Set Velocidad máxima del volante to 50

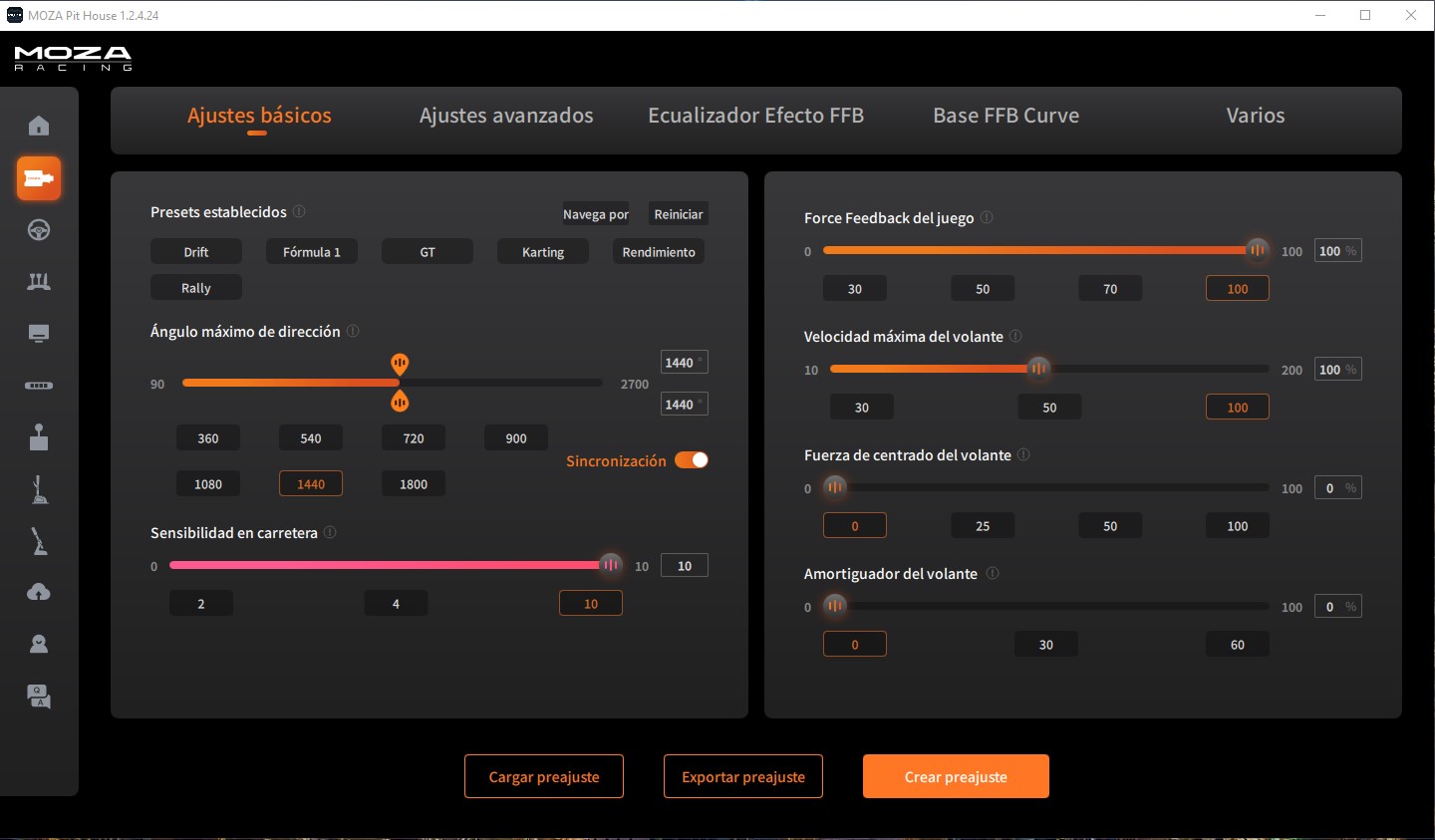click(1049, 408)
